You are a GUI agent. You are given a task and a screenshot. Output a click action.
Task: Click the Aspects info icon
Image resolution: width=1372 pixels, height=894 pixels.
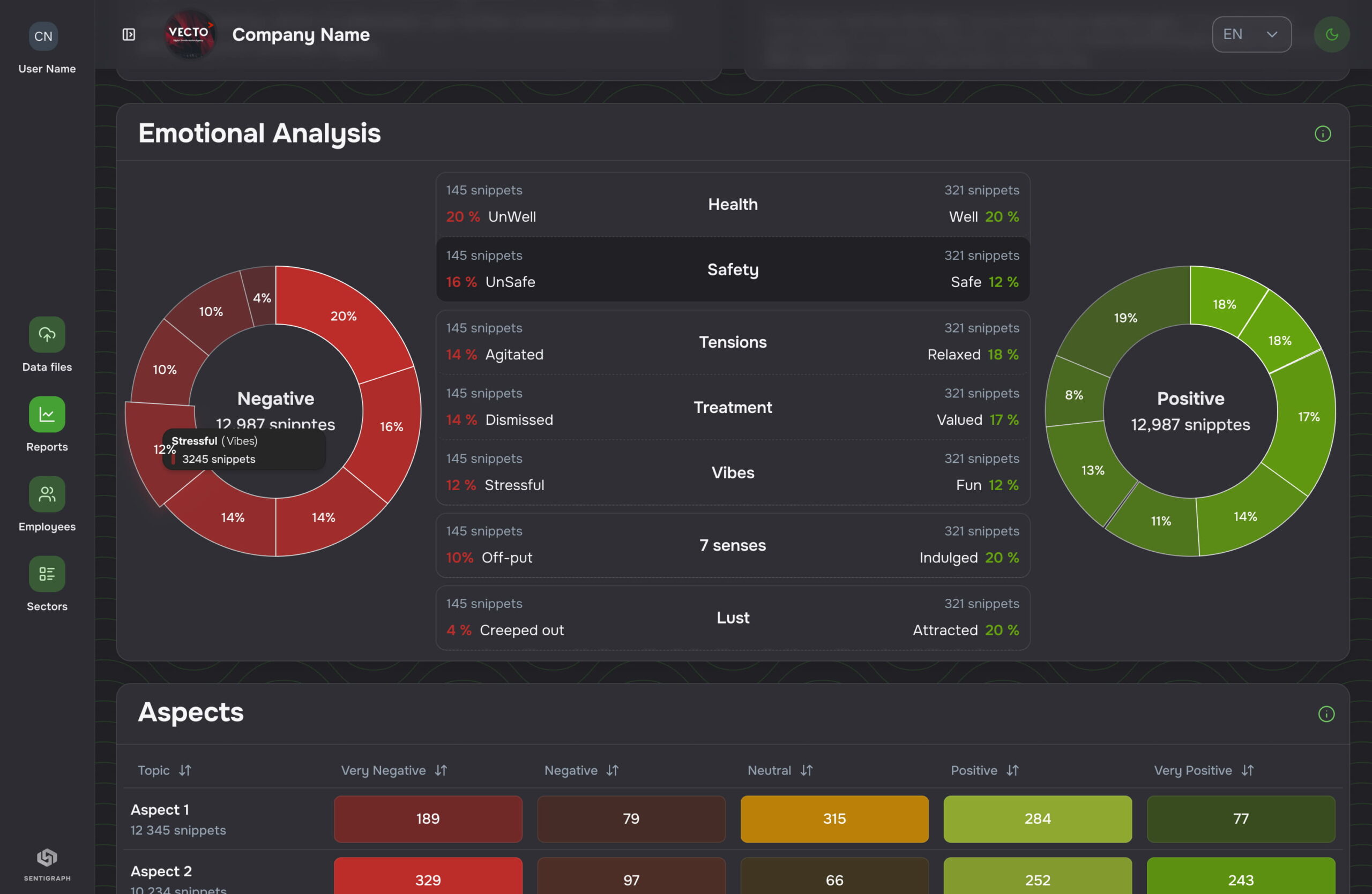click(x=1326, y=713)
